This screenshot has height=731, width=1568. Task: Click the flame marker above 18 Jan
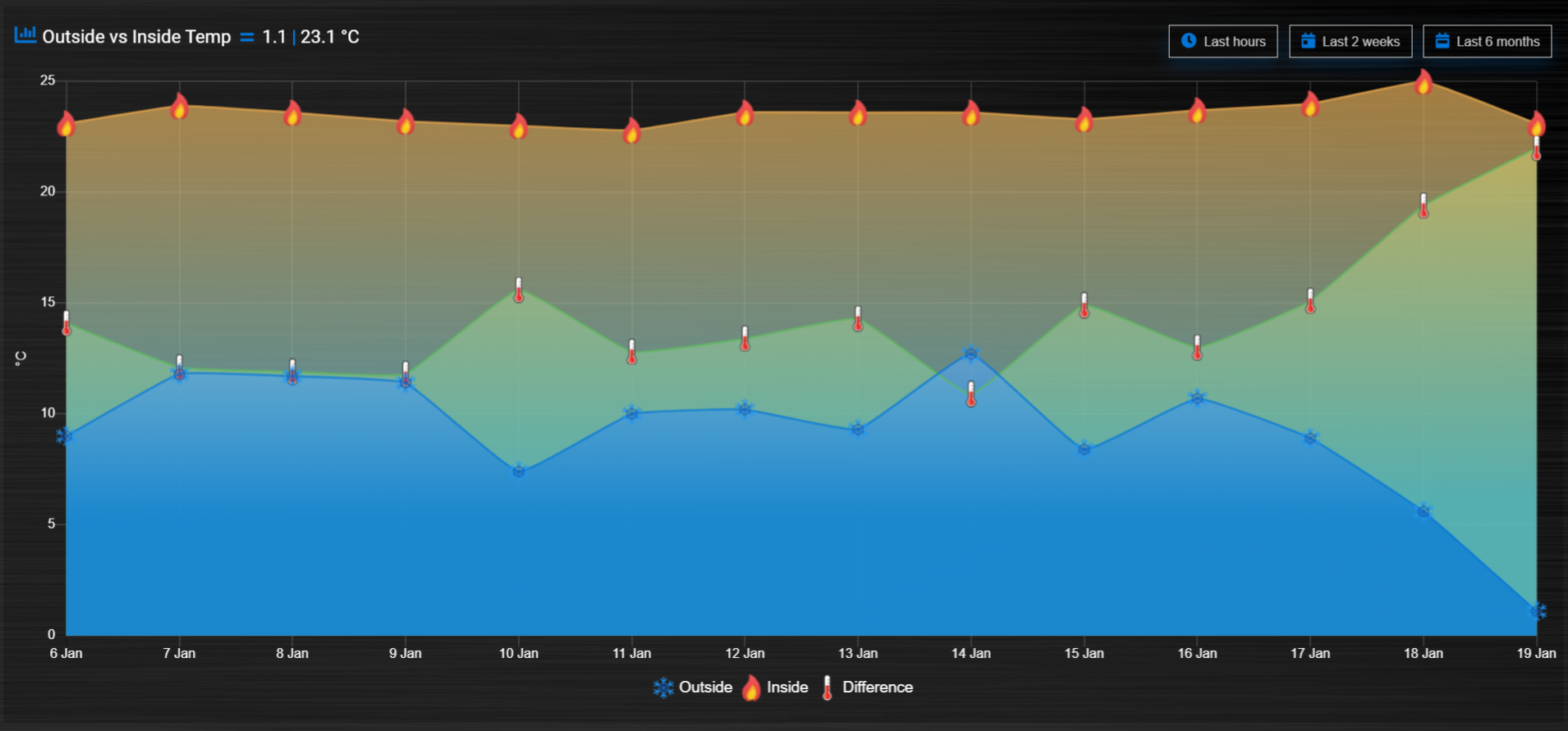pyautogui.click(x=1424, y=82)
